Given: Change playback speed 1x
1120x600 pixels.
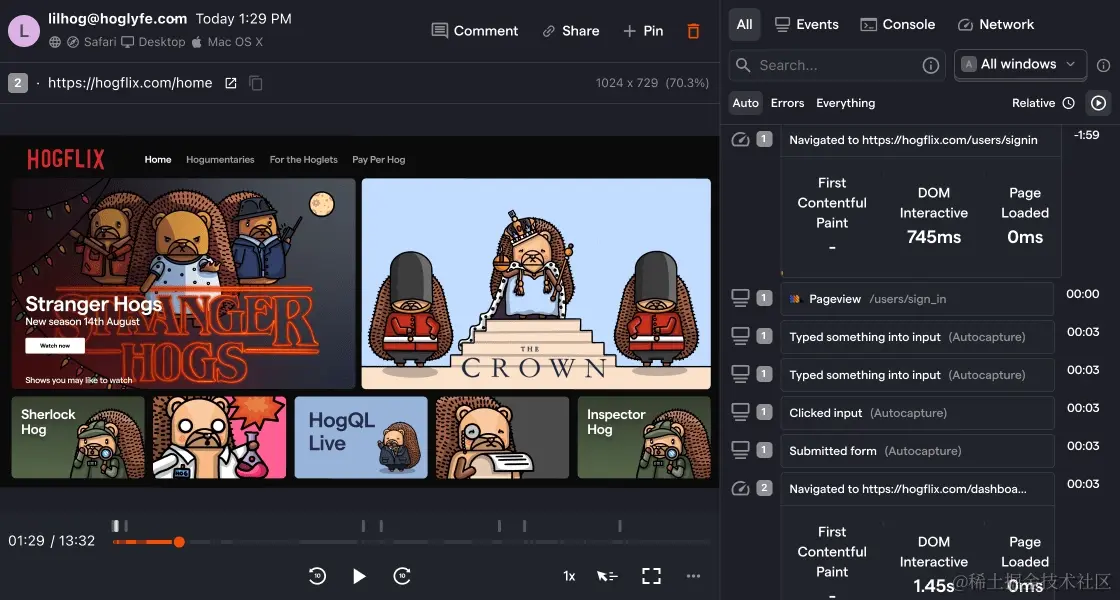Looking at the screenshot, I should (x=569, y=576).
